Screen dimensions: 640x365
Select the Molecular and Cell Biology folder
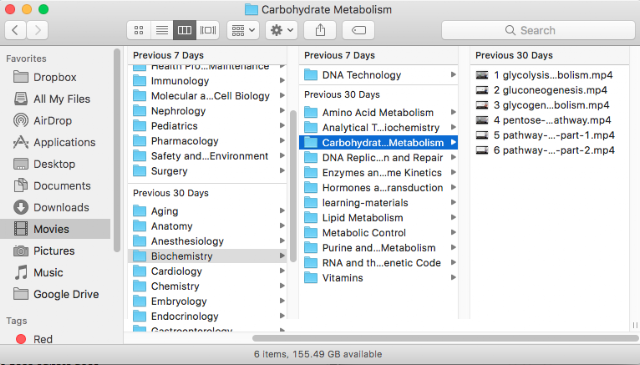click(207, 96)
